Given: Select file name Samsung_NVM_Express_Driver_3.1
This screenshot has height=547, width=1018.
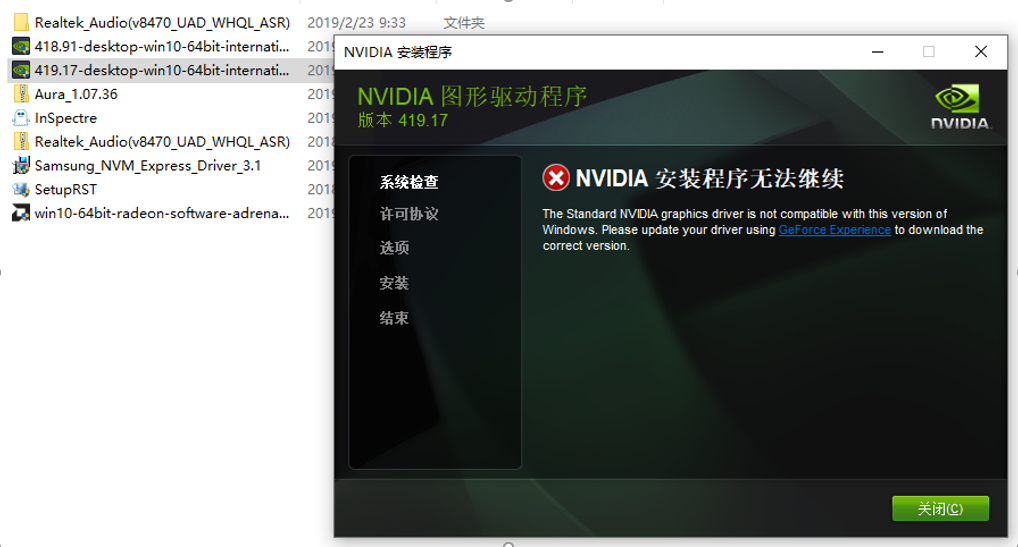Looking at the screenshot, I should point(147,165).
